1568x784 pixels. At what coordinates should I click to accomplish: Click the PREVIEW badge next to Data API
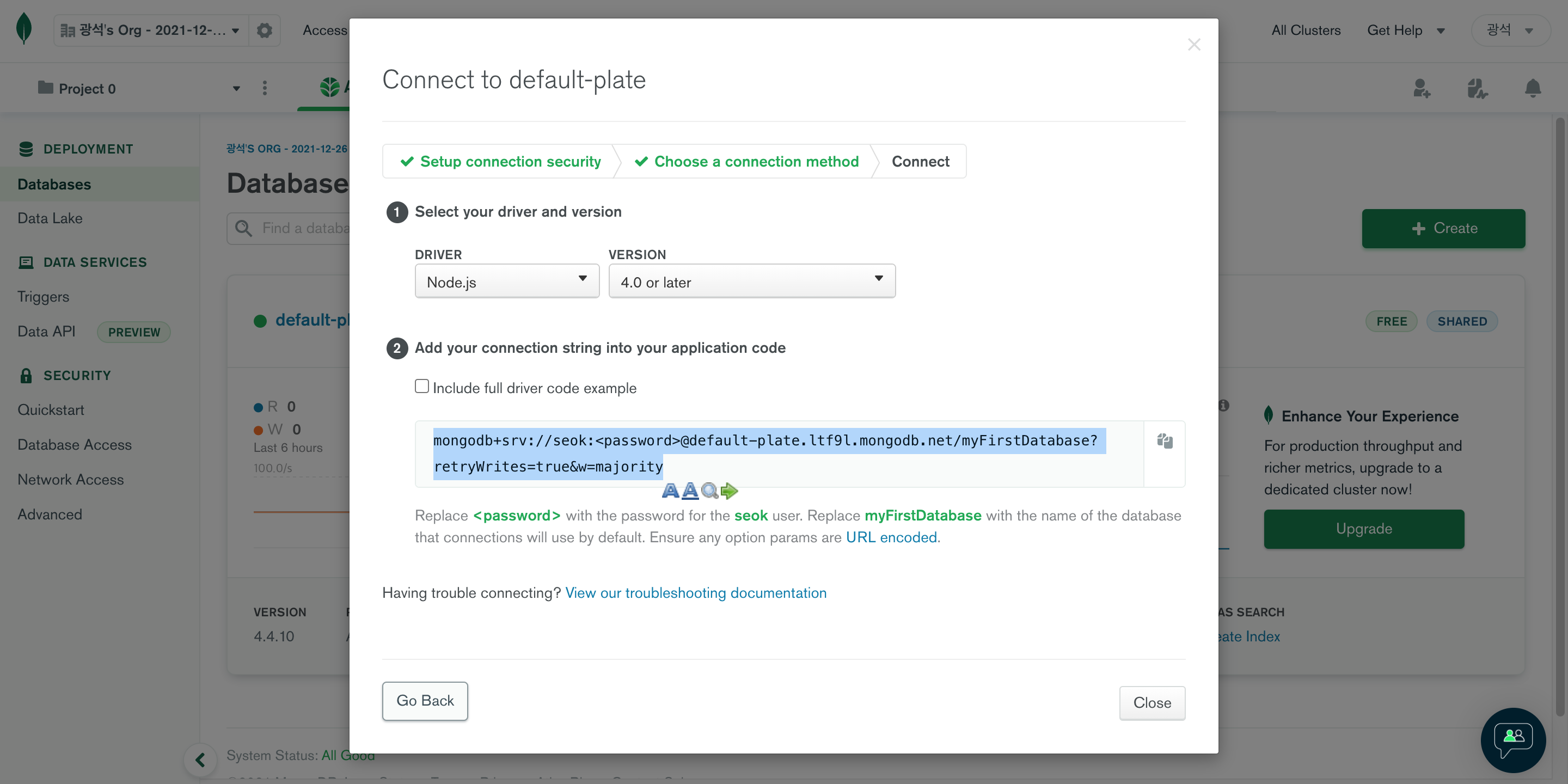click(134, 332)
